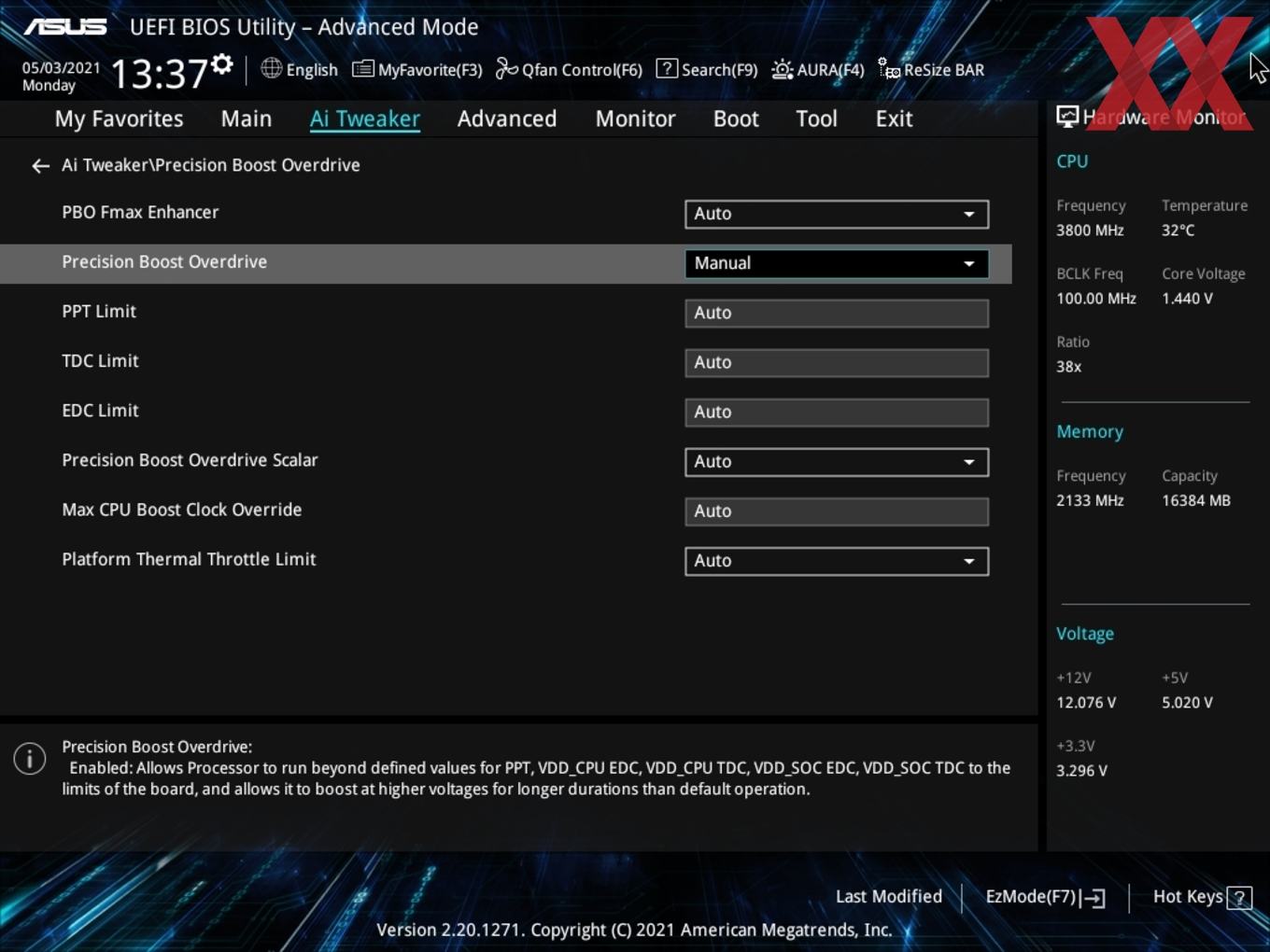Click the back arrow to Ai Tweaker
1270x952 pixels.
(40, 166)
